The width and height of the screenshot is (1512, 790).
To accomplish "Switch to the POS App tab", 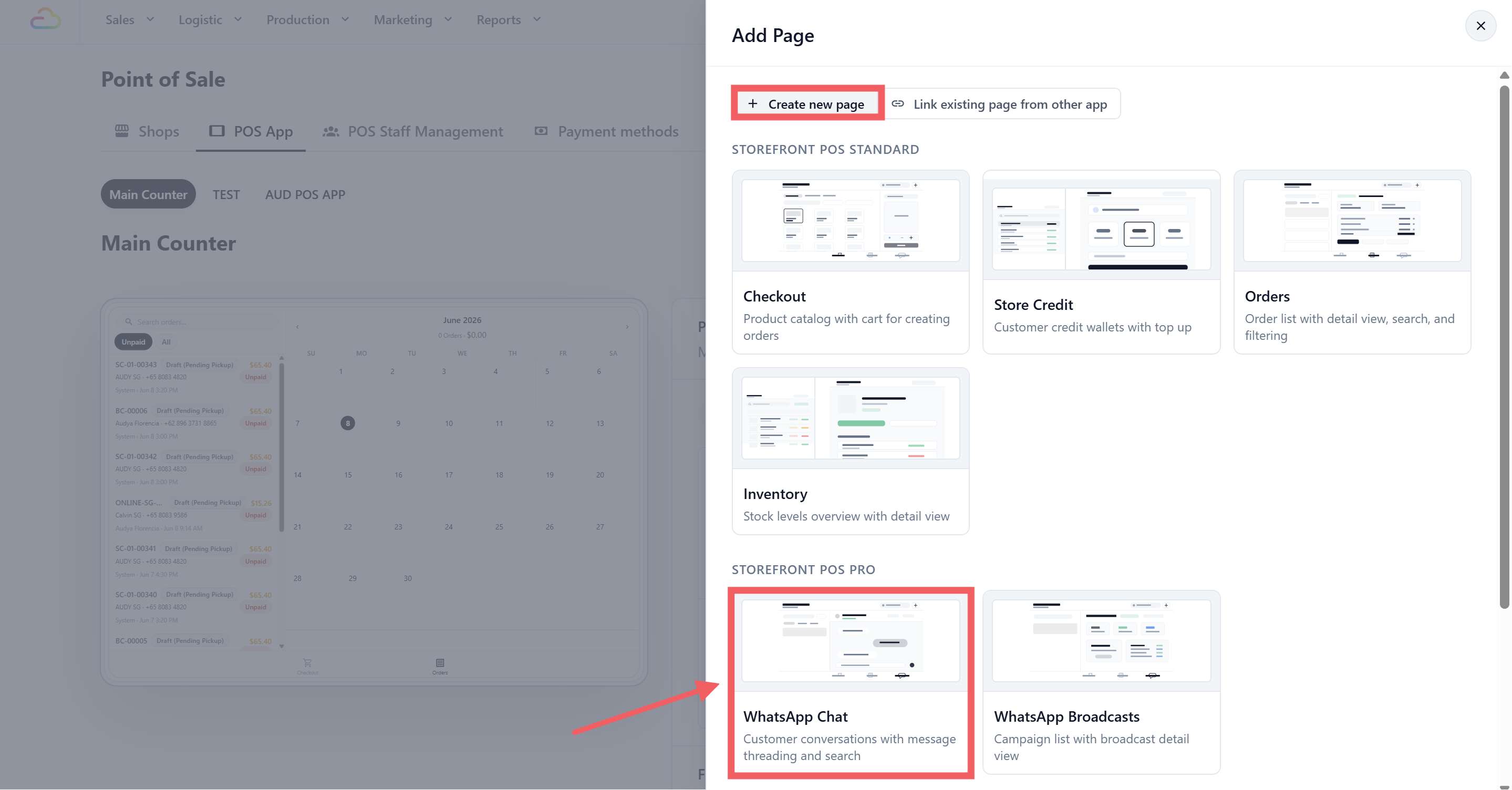I will point(251,131).
